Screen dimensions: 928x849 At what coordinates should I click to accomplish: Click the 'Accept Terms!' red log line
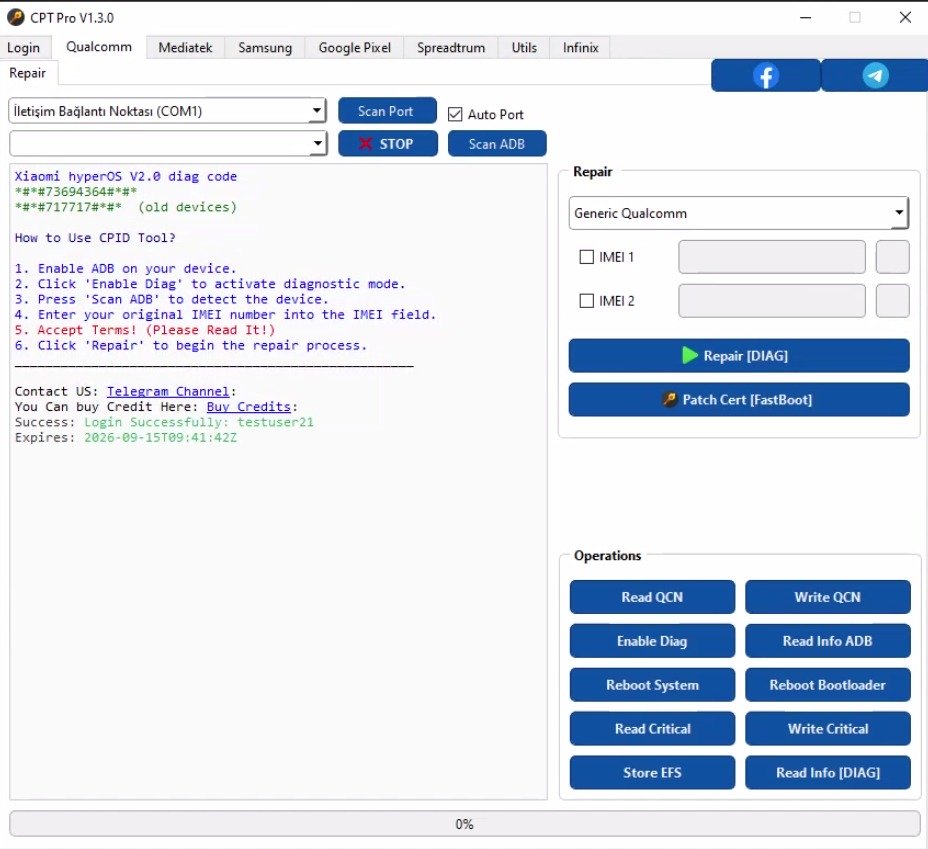point(145,330)
